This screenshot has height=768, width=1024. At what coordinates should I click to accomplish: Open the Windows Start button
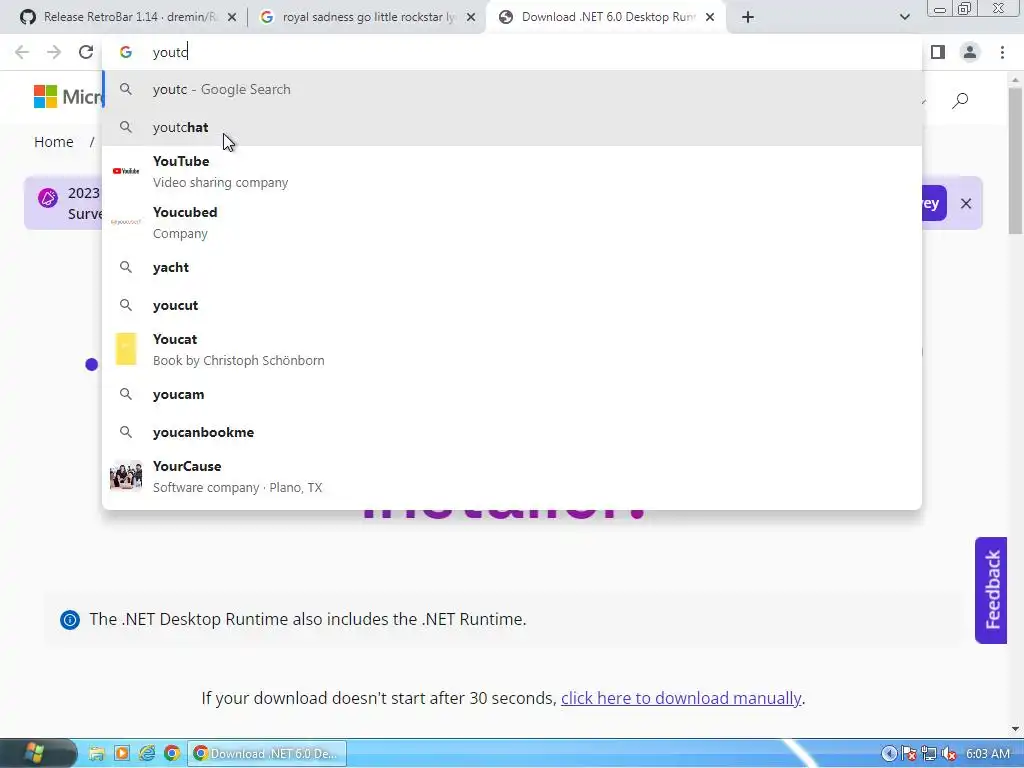pos(34,753)
